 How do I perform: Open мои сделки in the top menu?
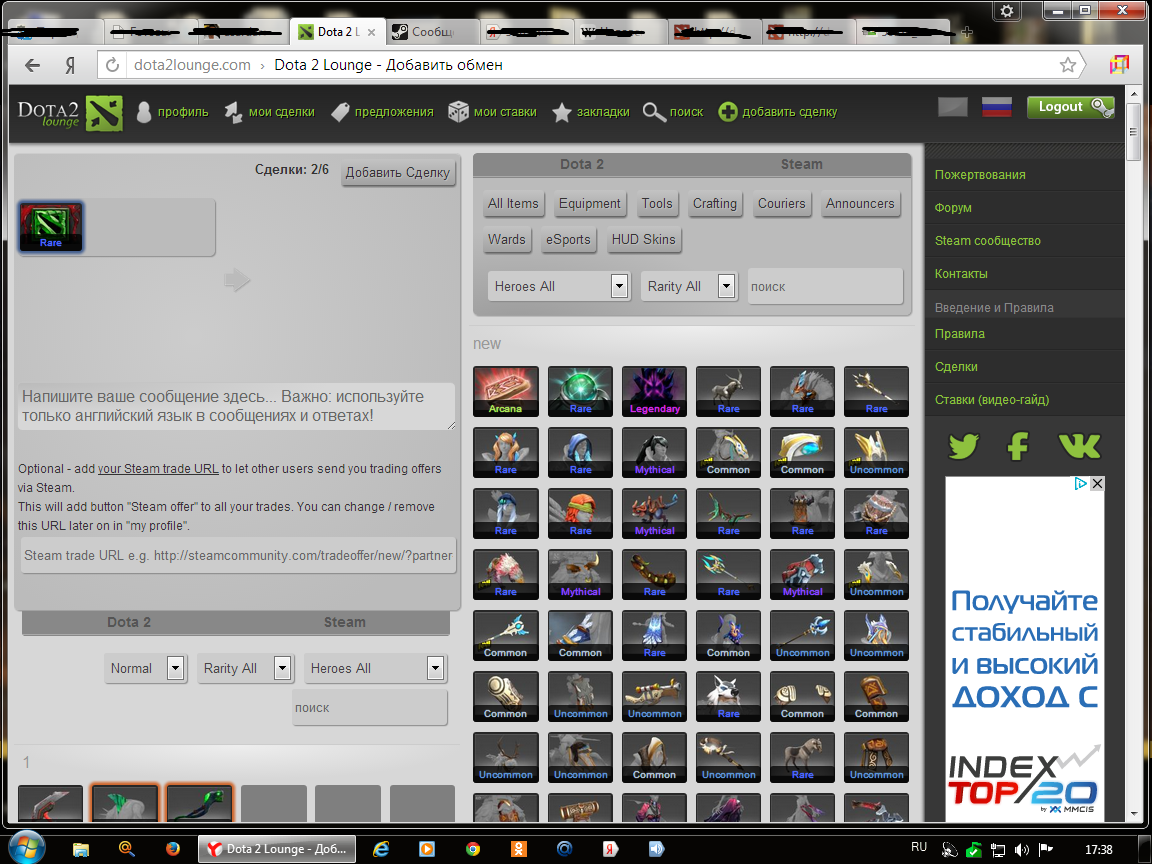(270, 112)
